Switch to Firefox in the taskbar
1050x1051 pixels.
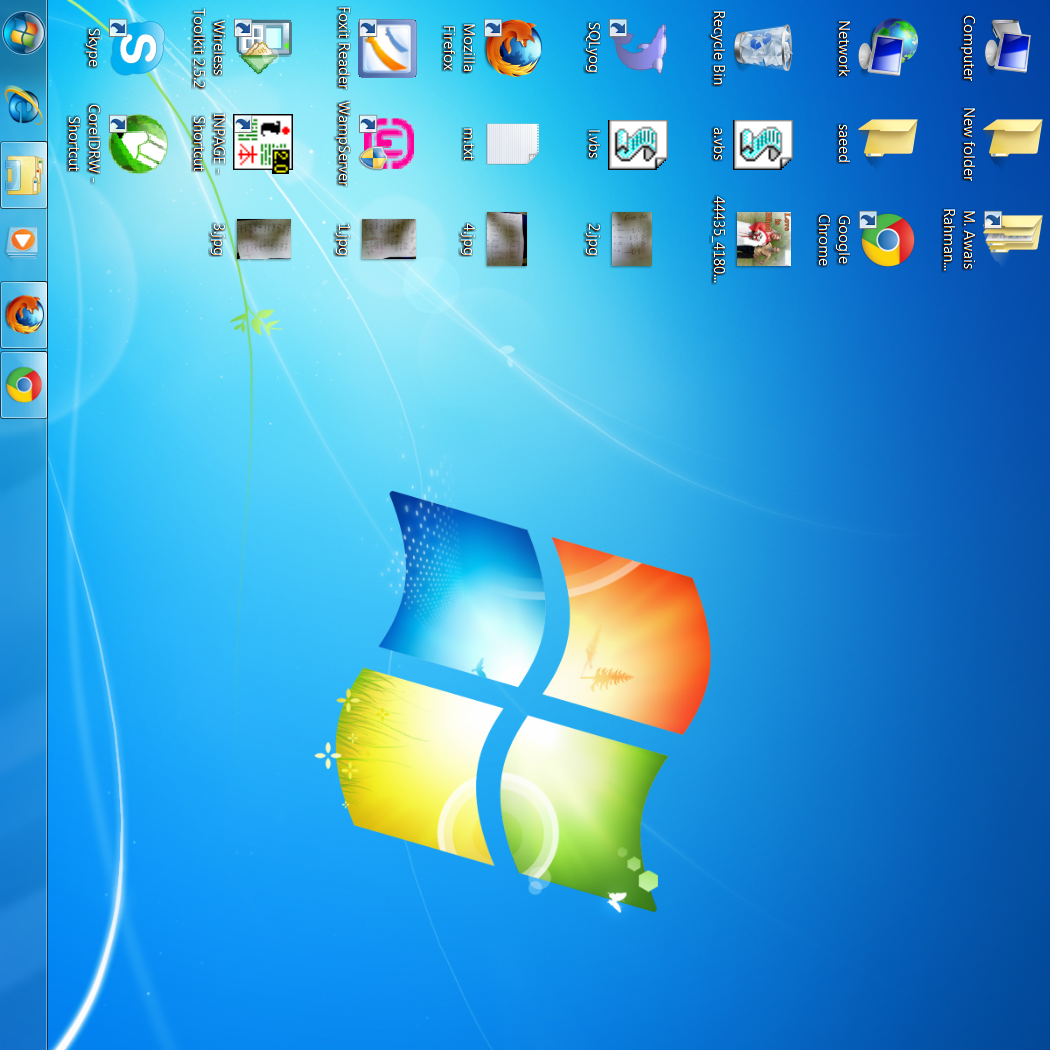coord(23,314)
